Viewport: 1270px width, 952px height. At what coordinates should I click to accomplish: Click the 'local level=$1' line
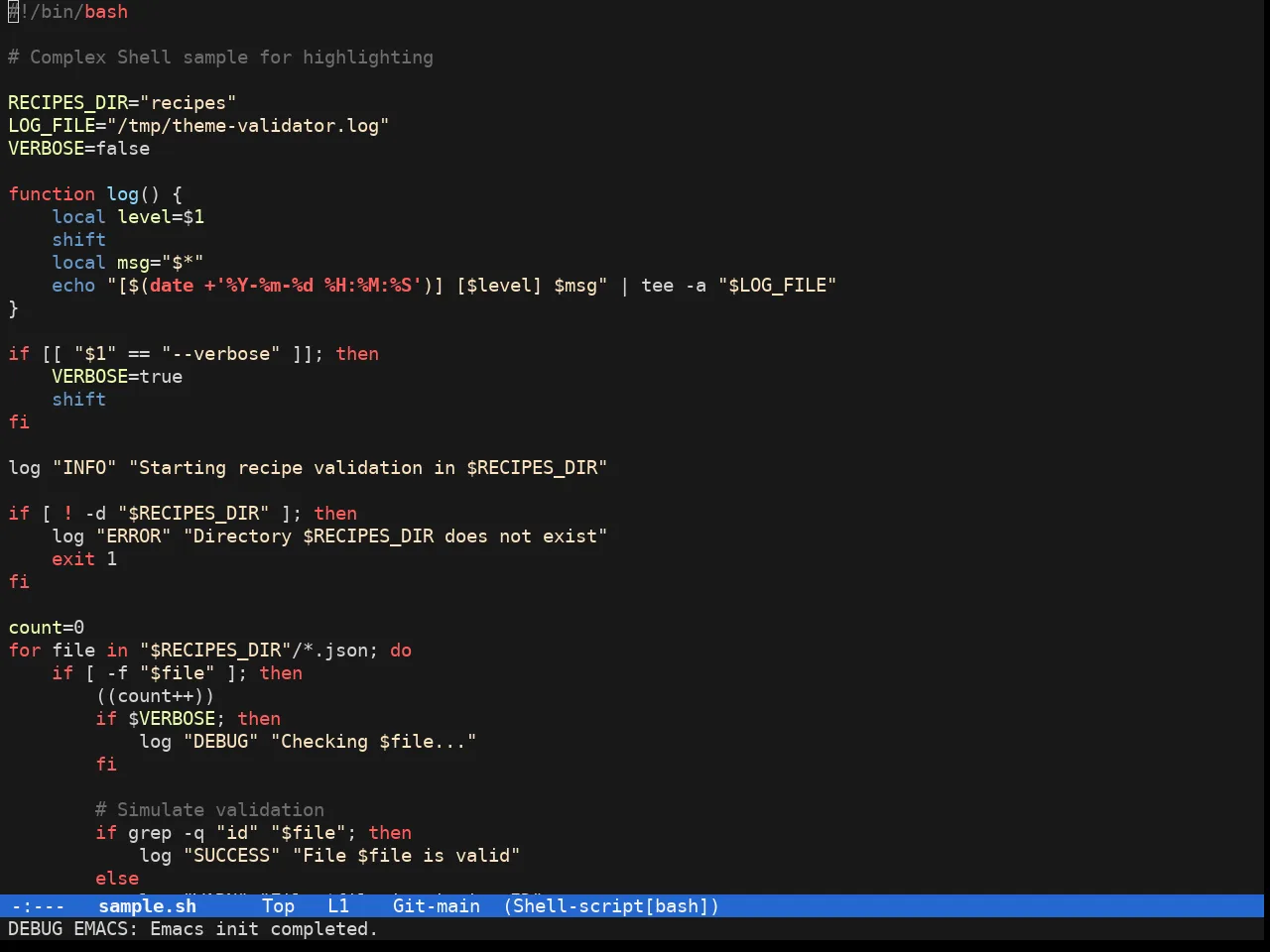tap(128, 217)
